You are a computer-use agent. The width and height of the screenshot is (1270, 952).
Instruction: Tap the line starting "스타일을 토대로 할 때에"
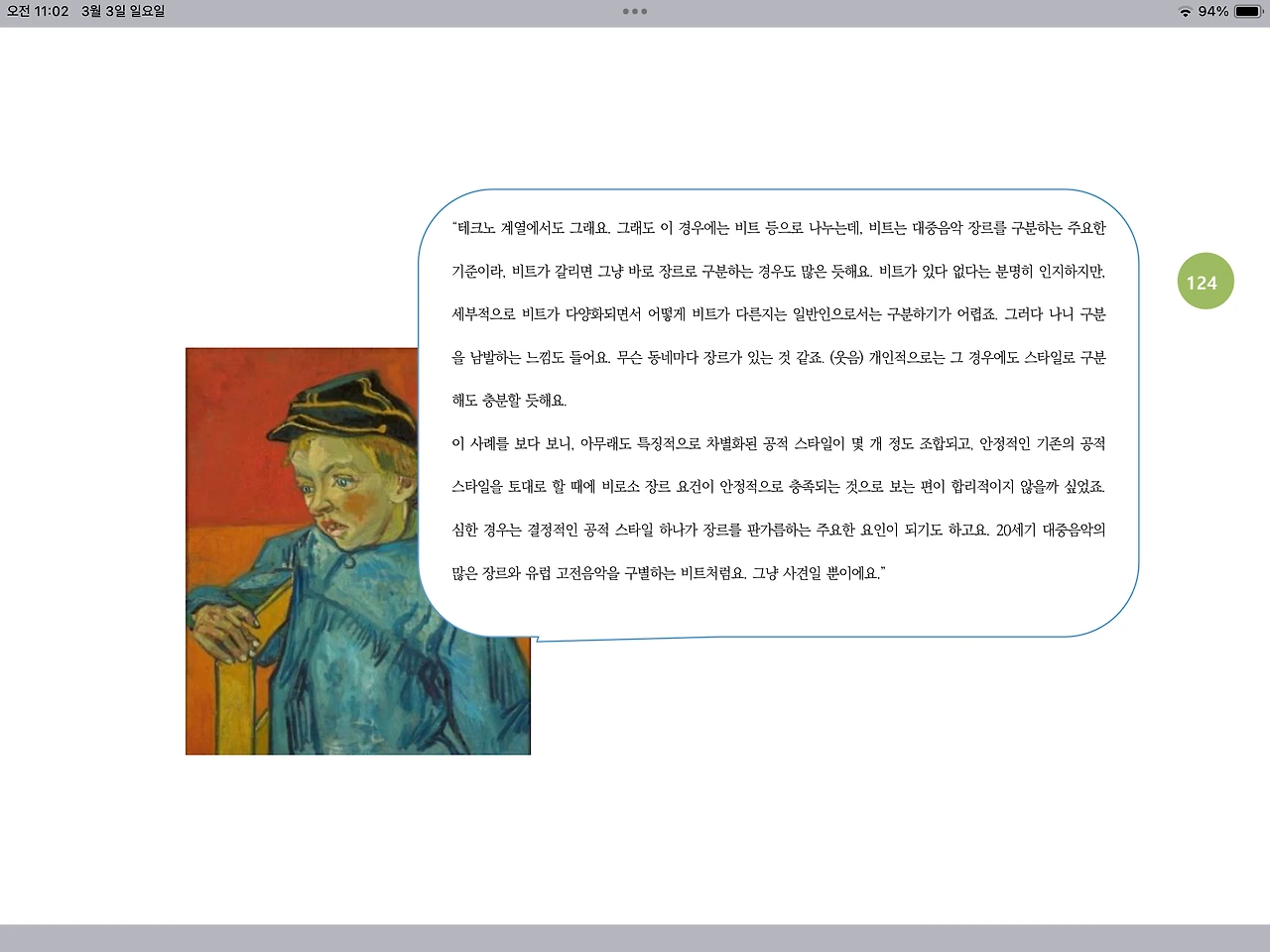point(779,487)
